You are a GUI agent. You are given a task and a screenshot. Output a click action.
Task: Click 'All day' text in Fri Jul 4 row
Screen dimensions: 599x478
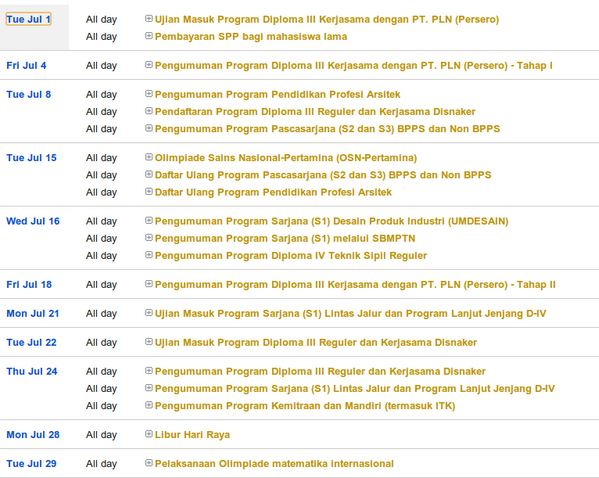click(102, 66)
